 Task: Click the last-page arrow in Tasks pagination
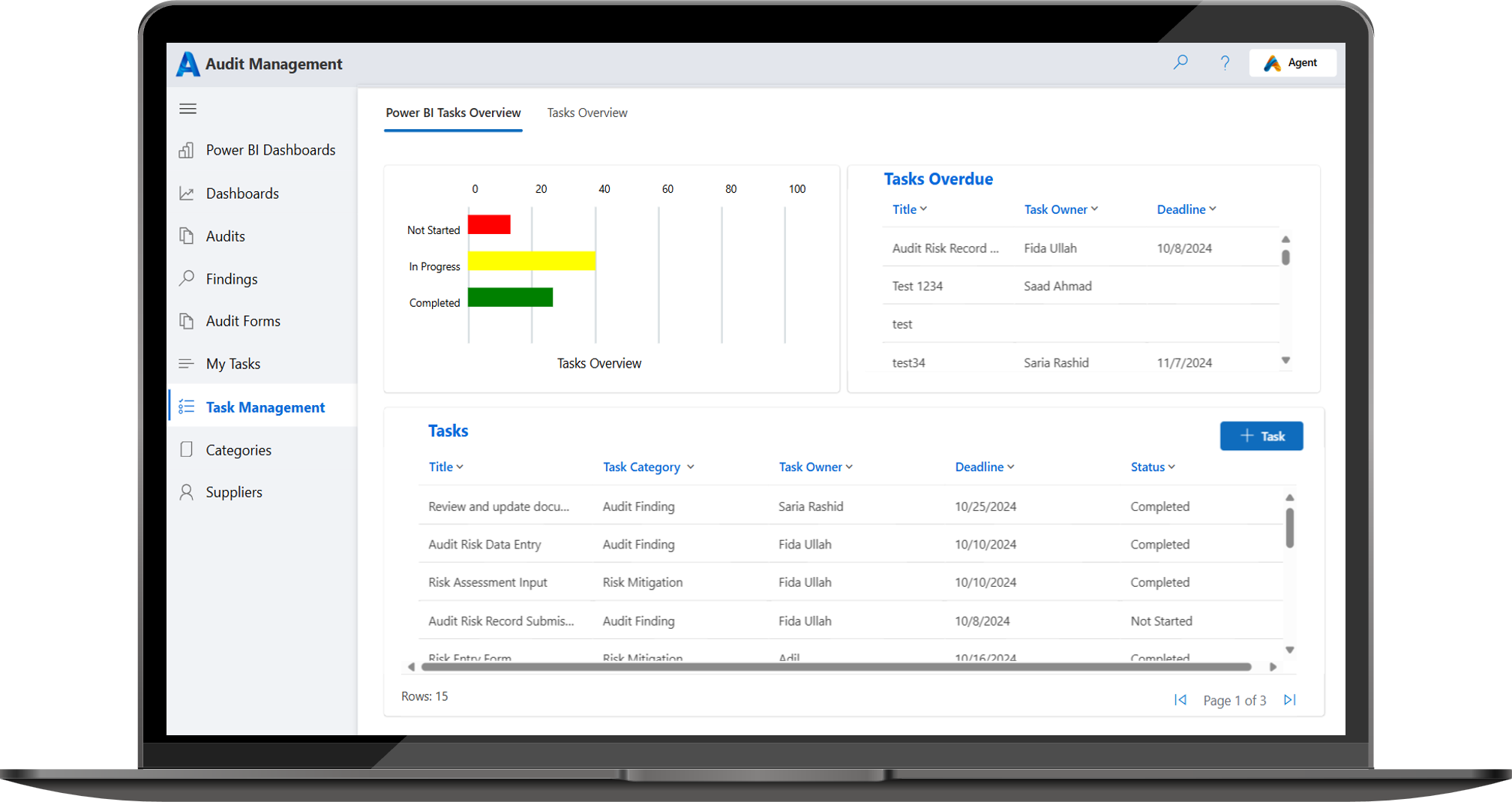click(x=1291, y=699)
